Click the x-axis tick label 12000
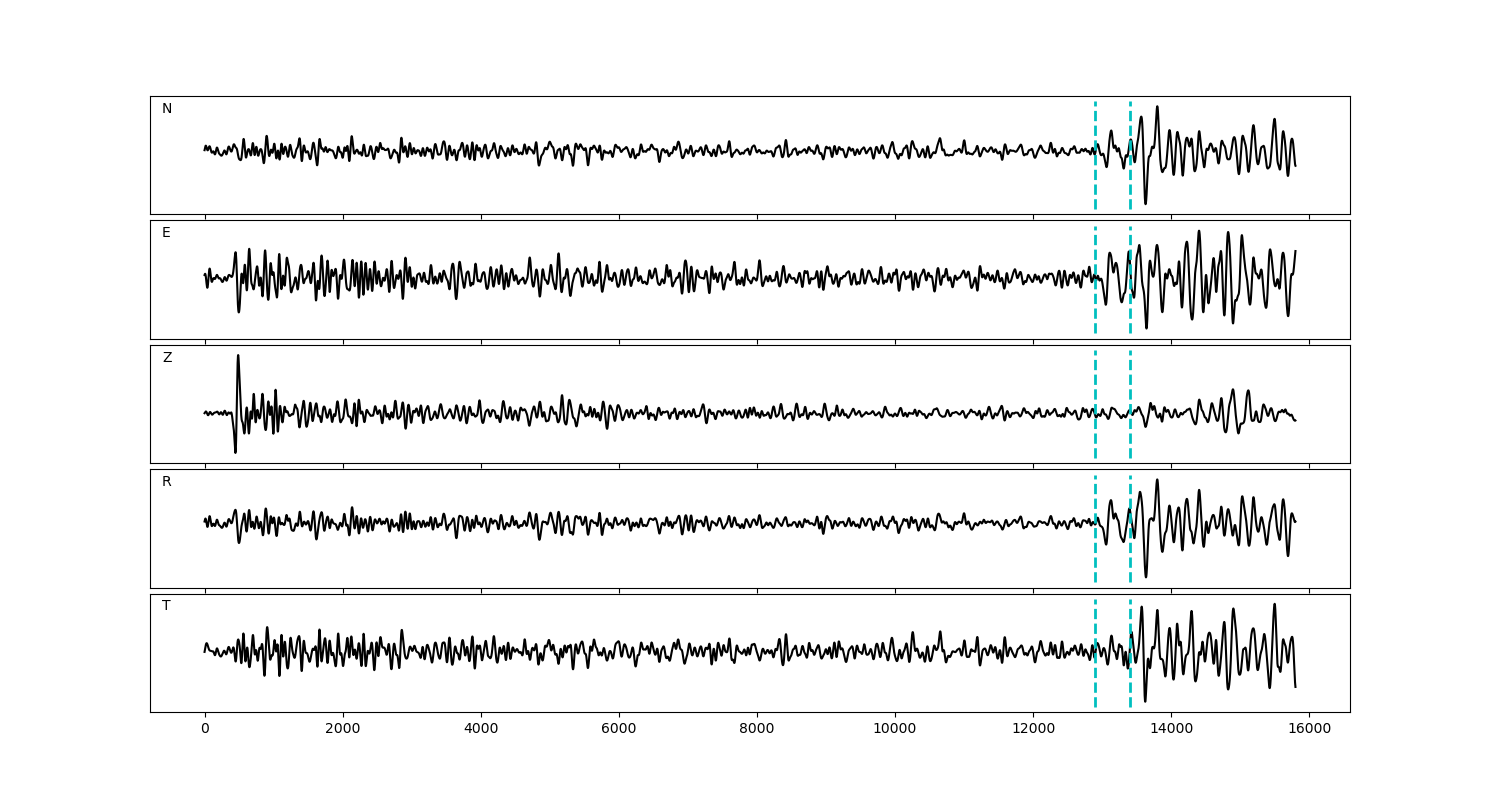This screenshot has width=1500, height=800. [1033, 730]
